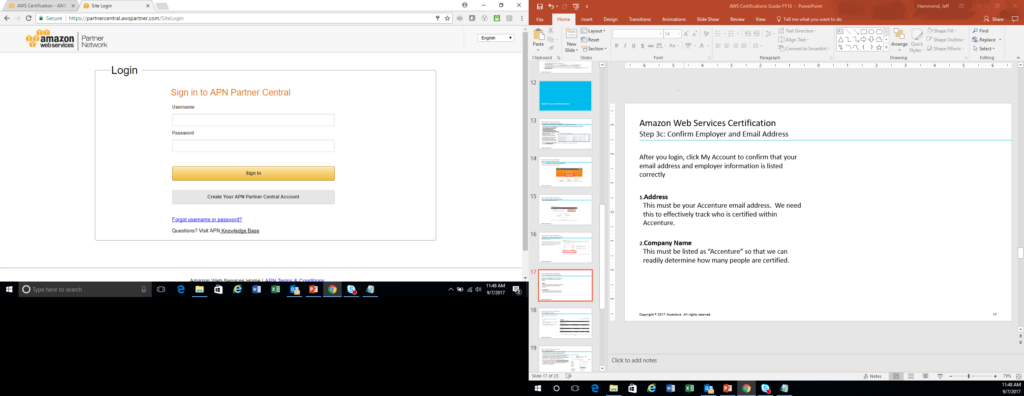Open the File tab in PowerPoint
This screenshot has width=1024, height=396.
539,20
